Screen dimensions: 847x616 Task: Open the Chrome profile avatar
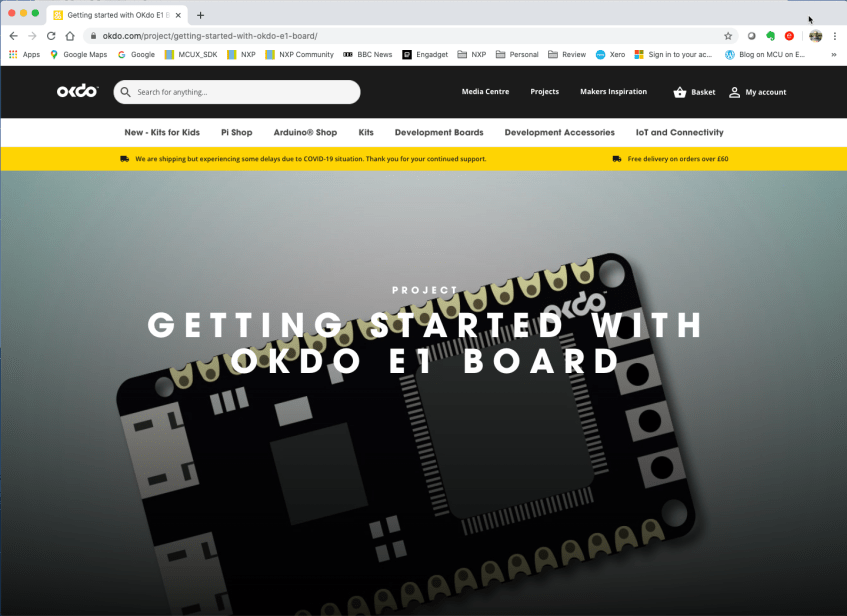click(814, 33)
